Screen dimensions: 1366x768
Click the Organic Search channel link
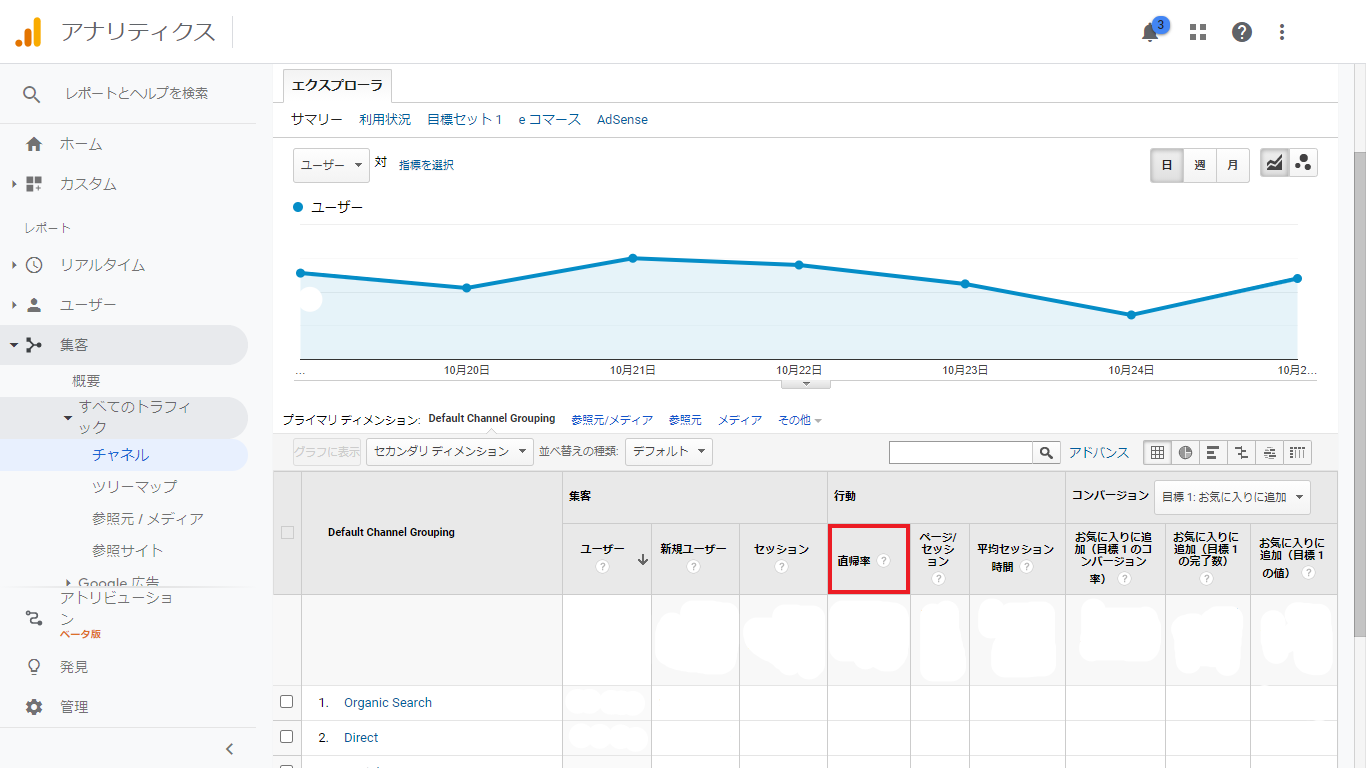point(388,703)
